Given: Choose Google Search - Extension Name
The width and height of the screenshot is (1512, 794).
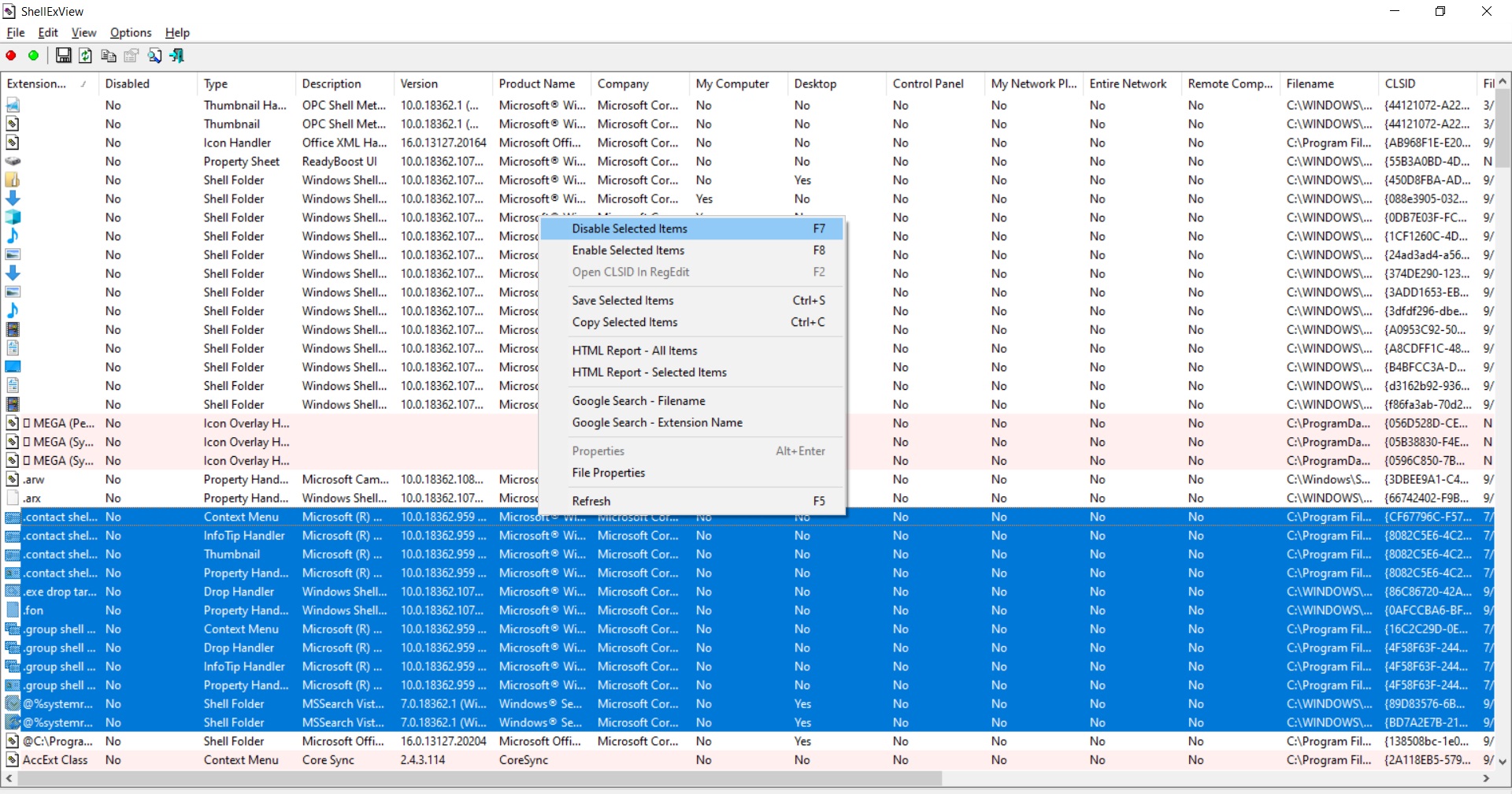Looking at the screenshot, I should point(657,422).
